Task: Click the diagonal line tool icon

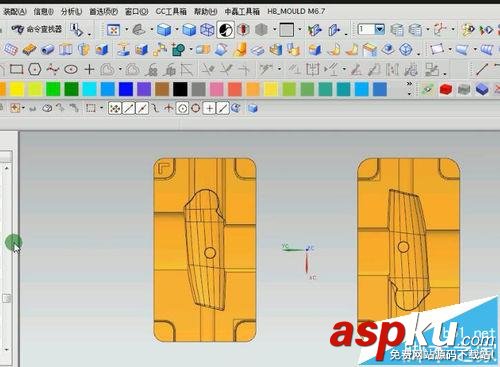Action: coord(481,70)
